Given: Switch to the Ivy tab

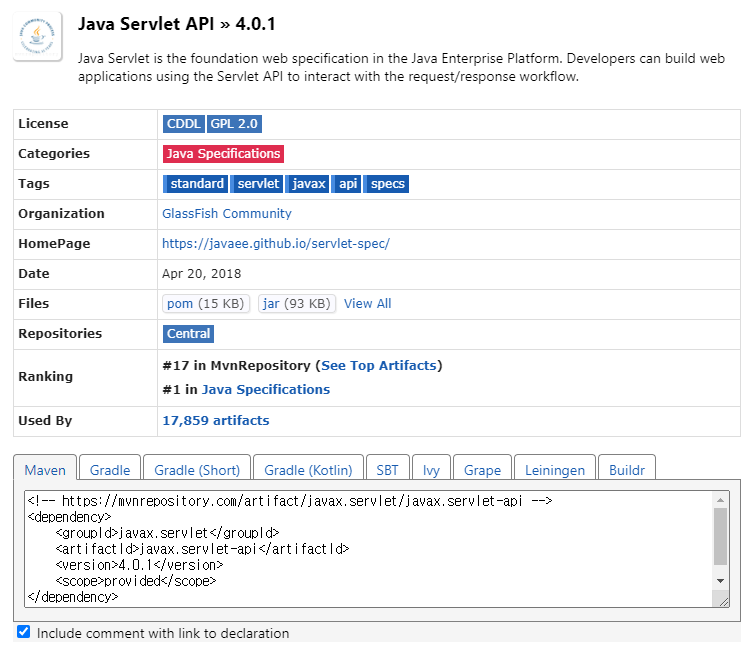Looking at the screenshot, I should 431,469.
